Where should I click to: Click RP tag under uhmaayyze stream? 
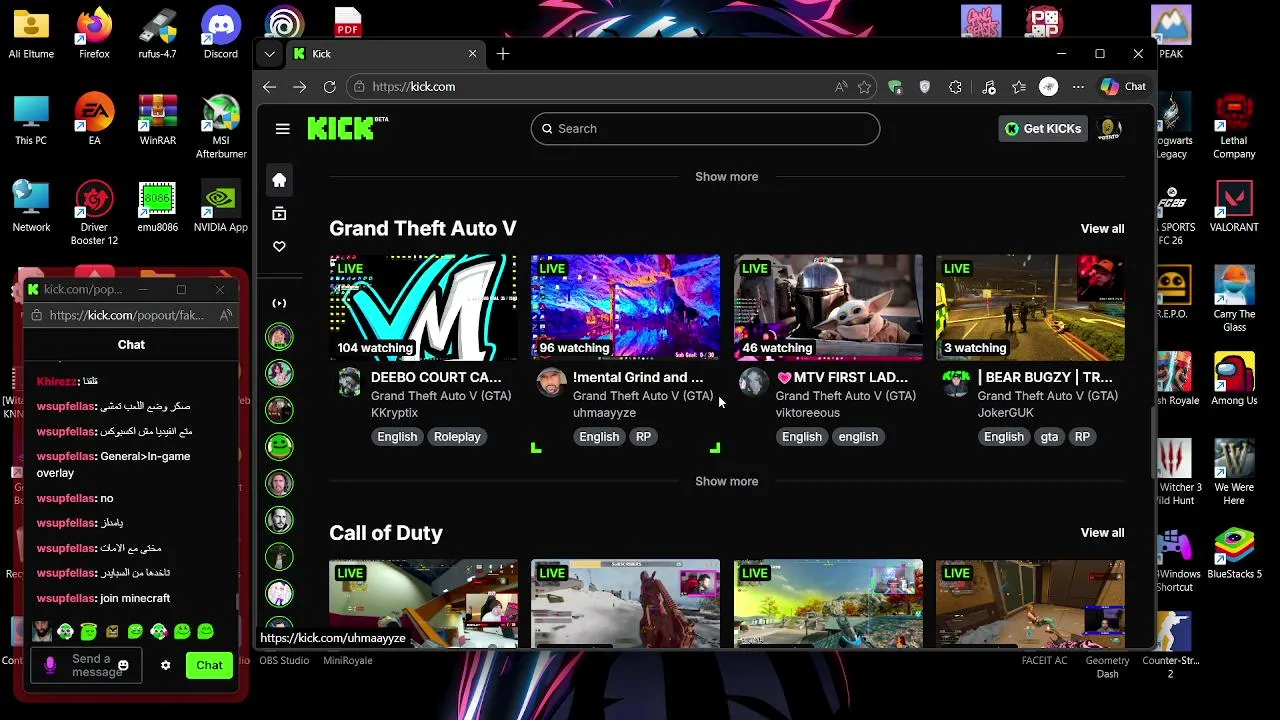tap(643, 437)
